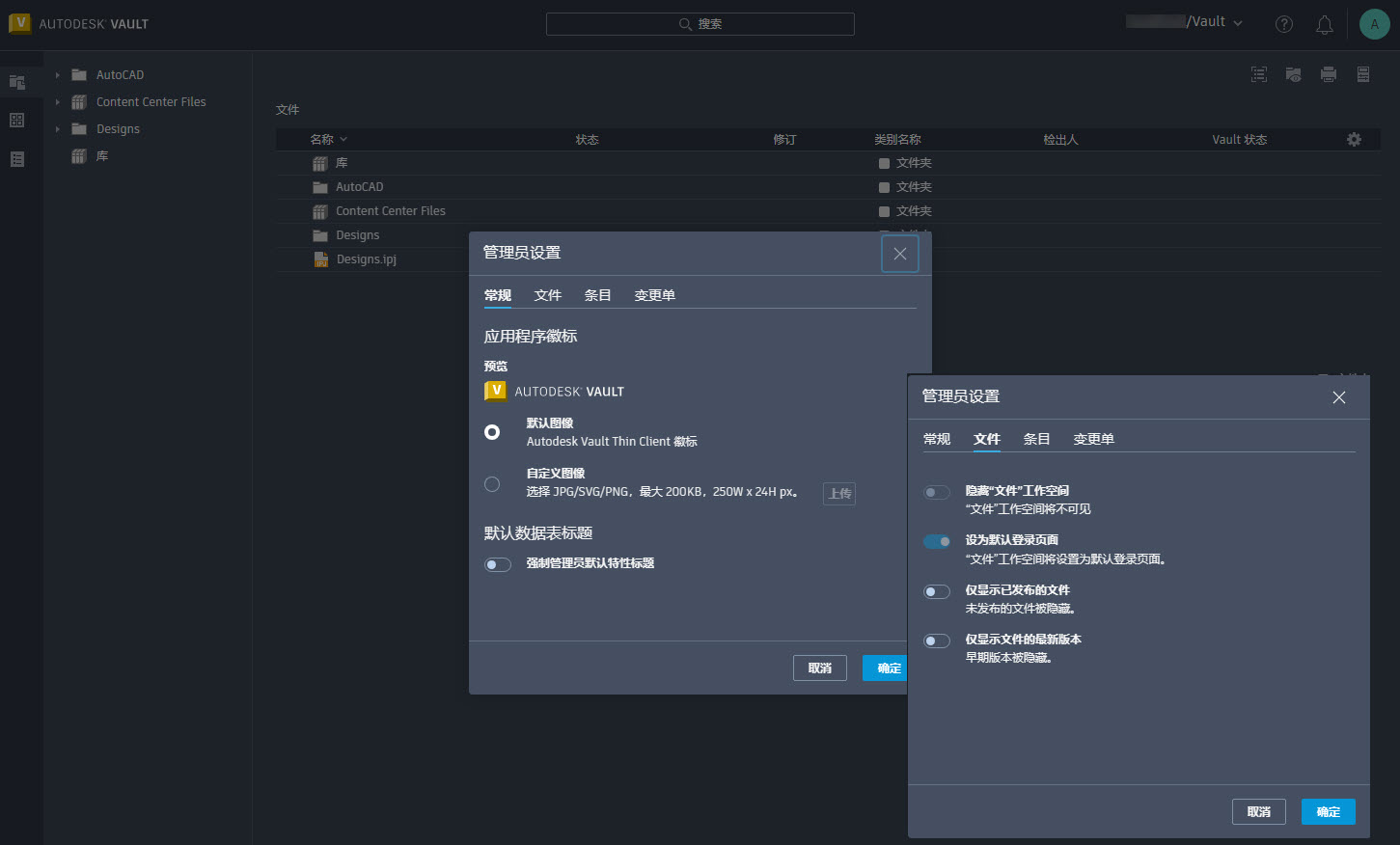Click the 搜索 search field in the header

[x=700, y=24]
